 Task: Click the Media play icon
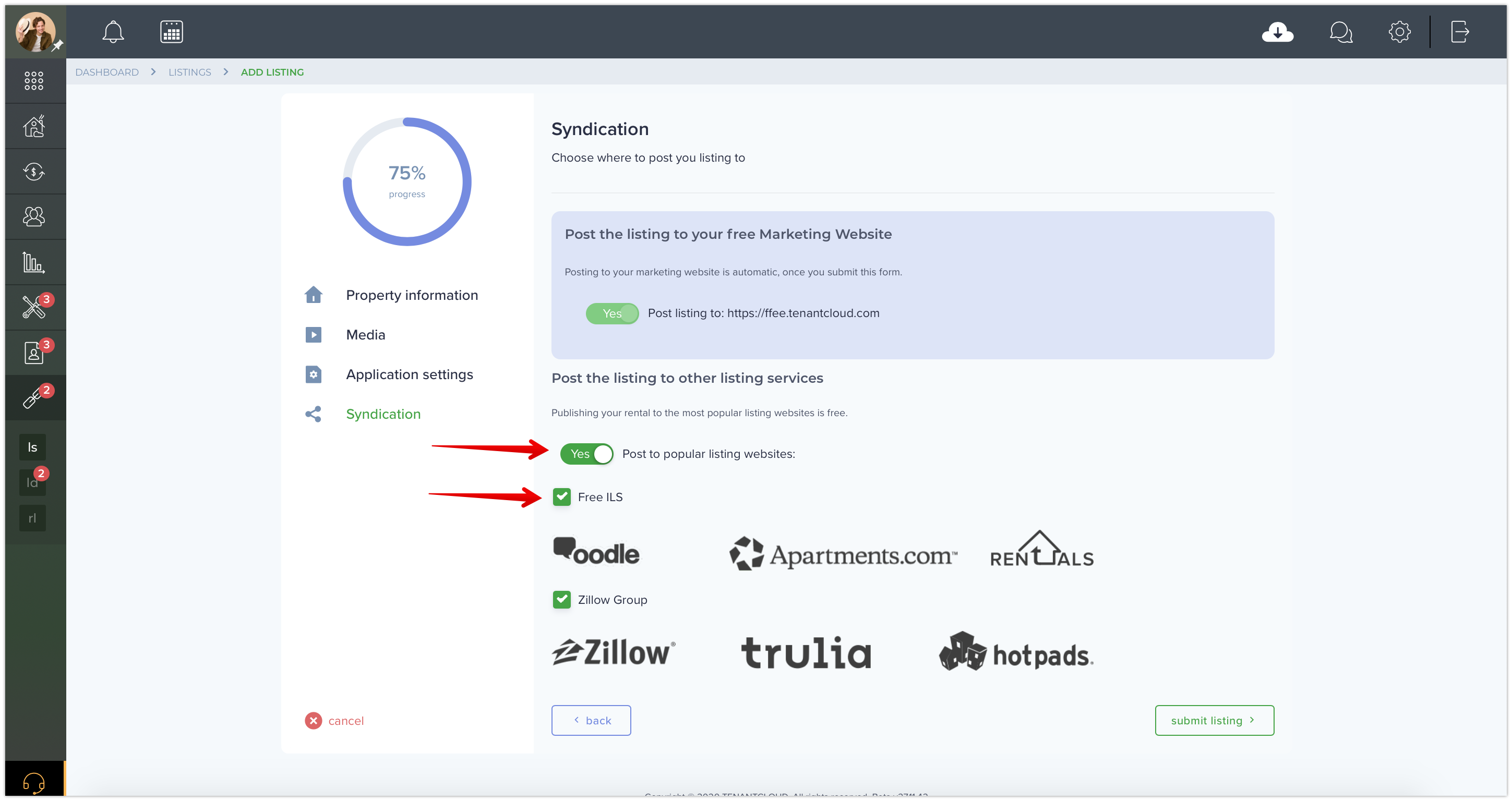[x=314, y=334]
